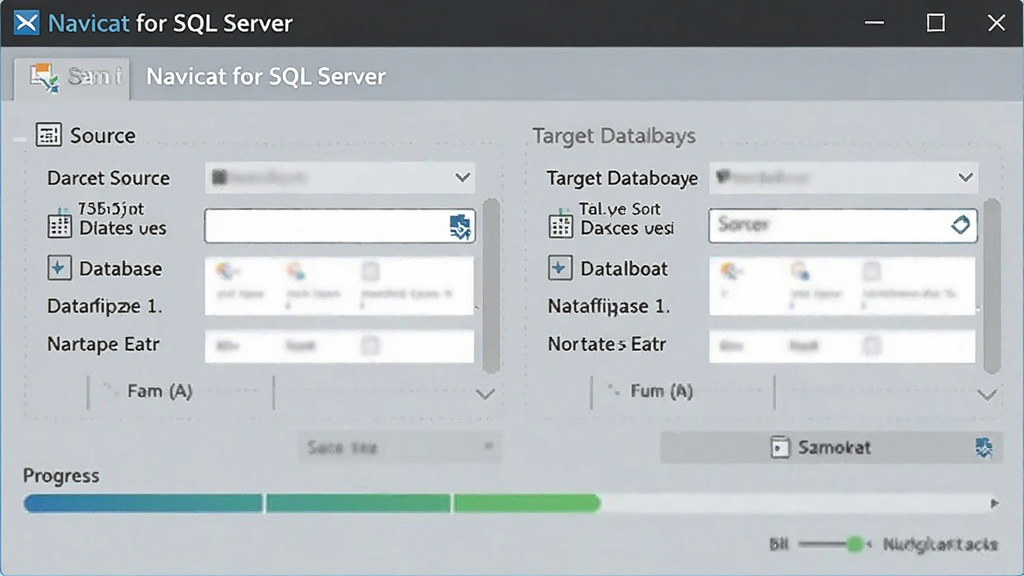Image resolution: width=1024 pixels, height=576 pixels.
Task: Open the Sace tne dropdown button
Action: click(x=400, y=447)
